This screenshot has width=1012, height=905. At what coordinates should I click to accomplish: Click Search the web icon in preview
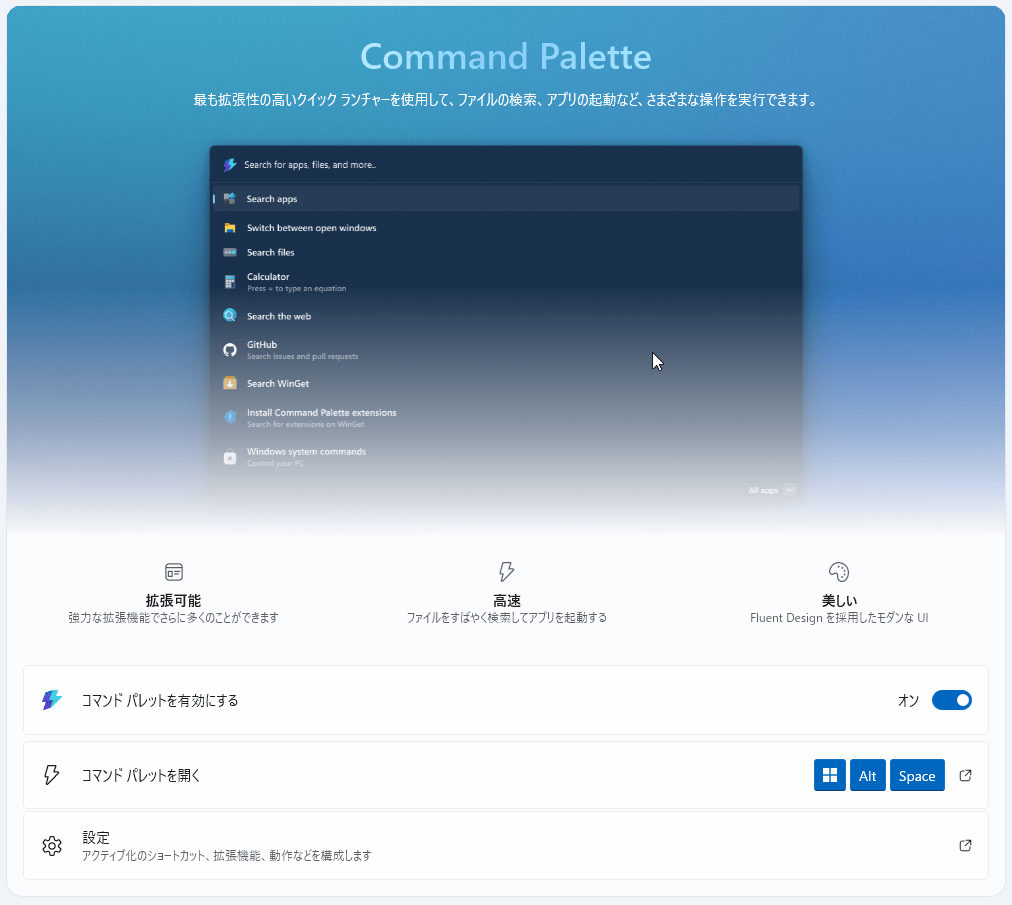(x=229, y=316)
